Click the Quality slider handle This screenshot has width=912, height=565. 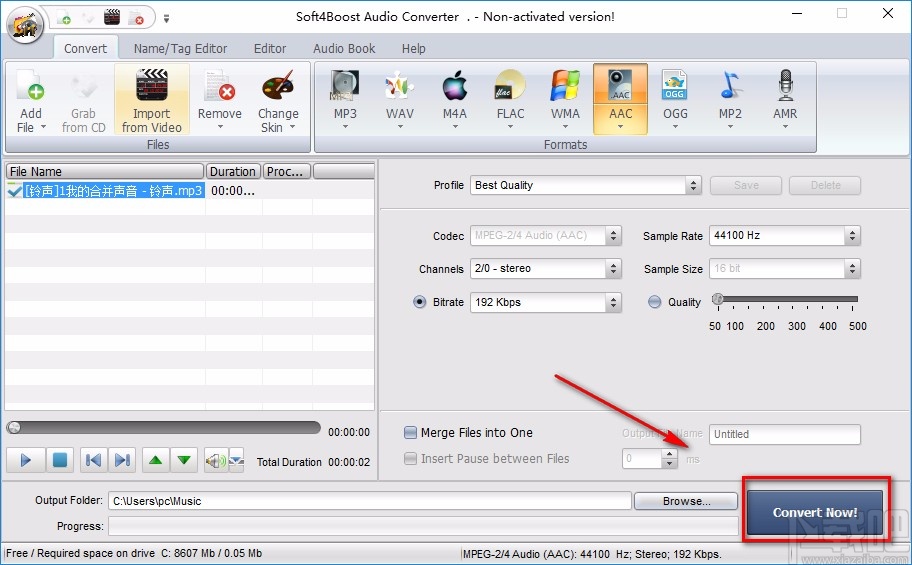[x=718, y=299]
